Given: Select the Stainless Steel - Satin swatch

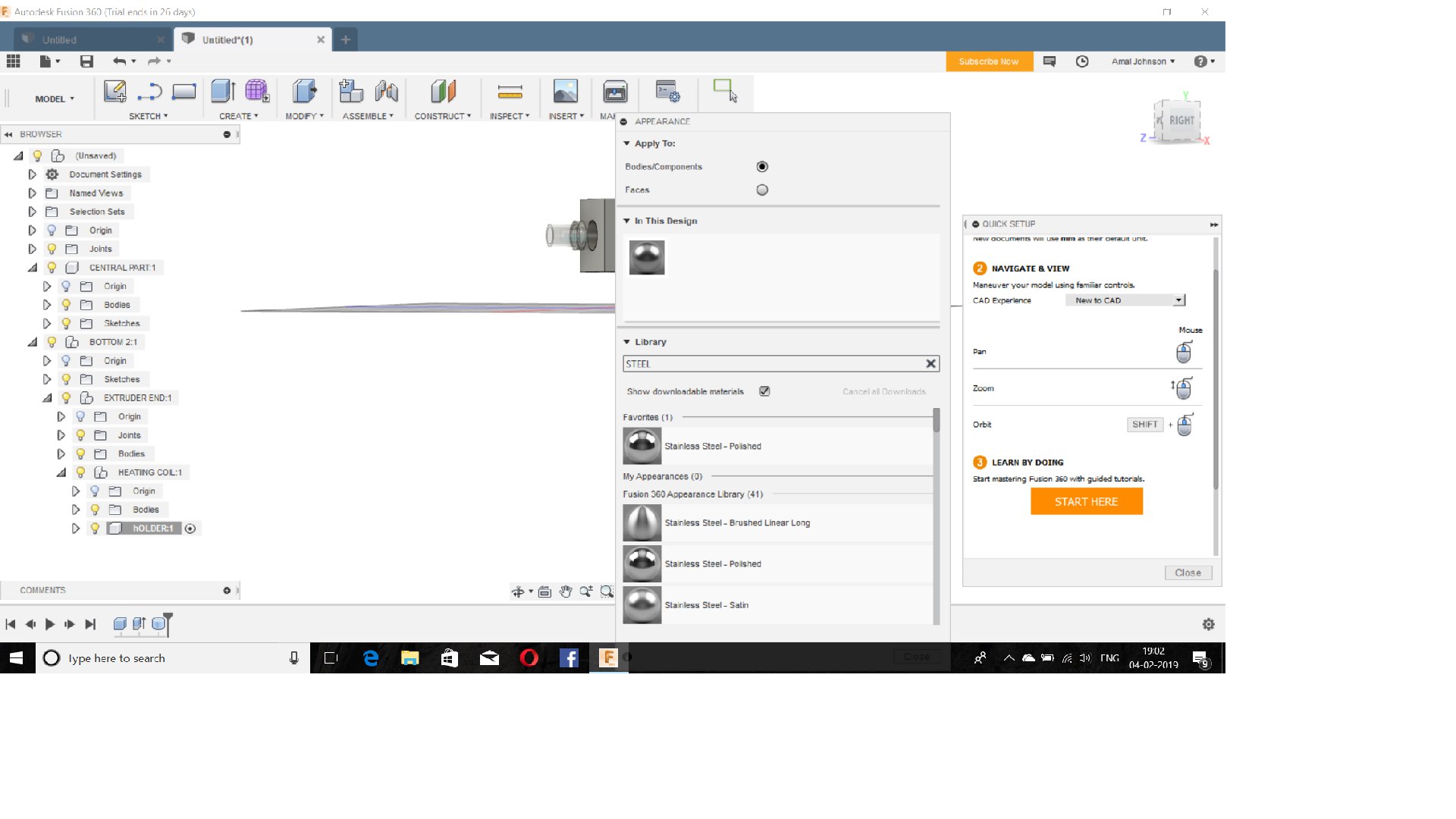Looking at the screenshot, I should [x=642, y=605].
